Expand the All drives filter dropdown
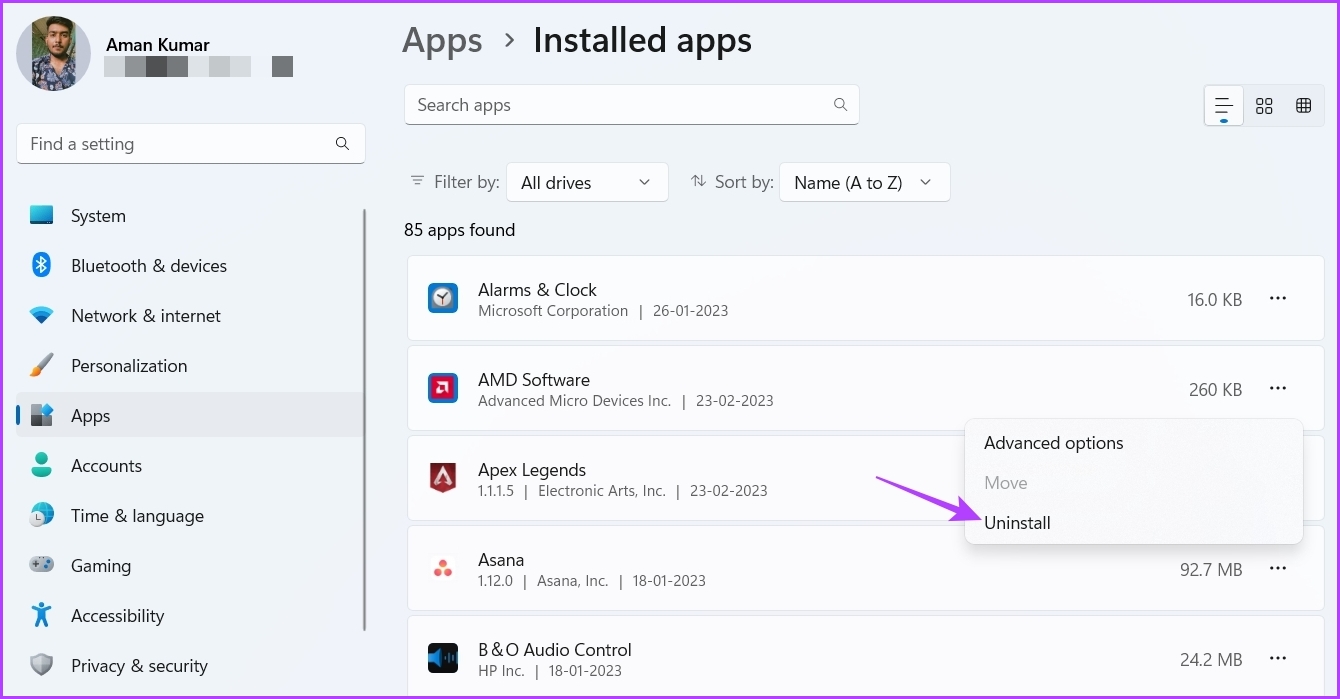The width and height of the screenshot is (1340, 699). [587, 182]
